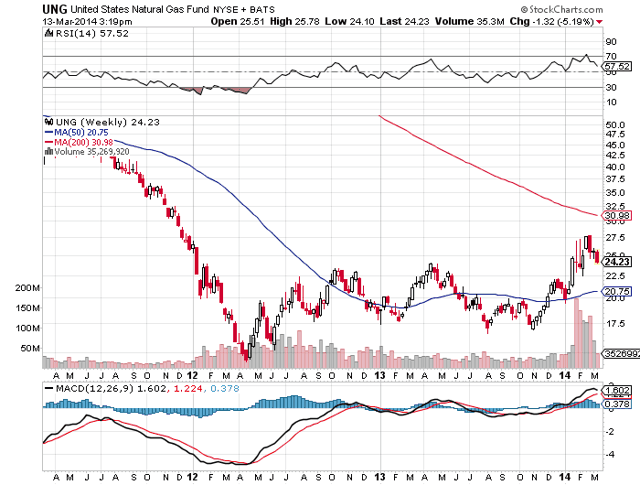
Task: Click the 70 level label on the RSI axis
Action: pyautogui.click(x=611, y=56)
